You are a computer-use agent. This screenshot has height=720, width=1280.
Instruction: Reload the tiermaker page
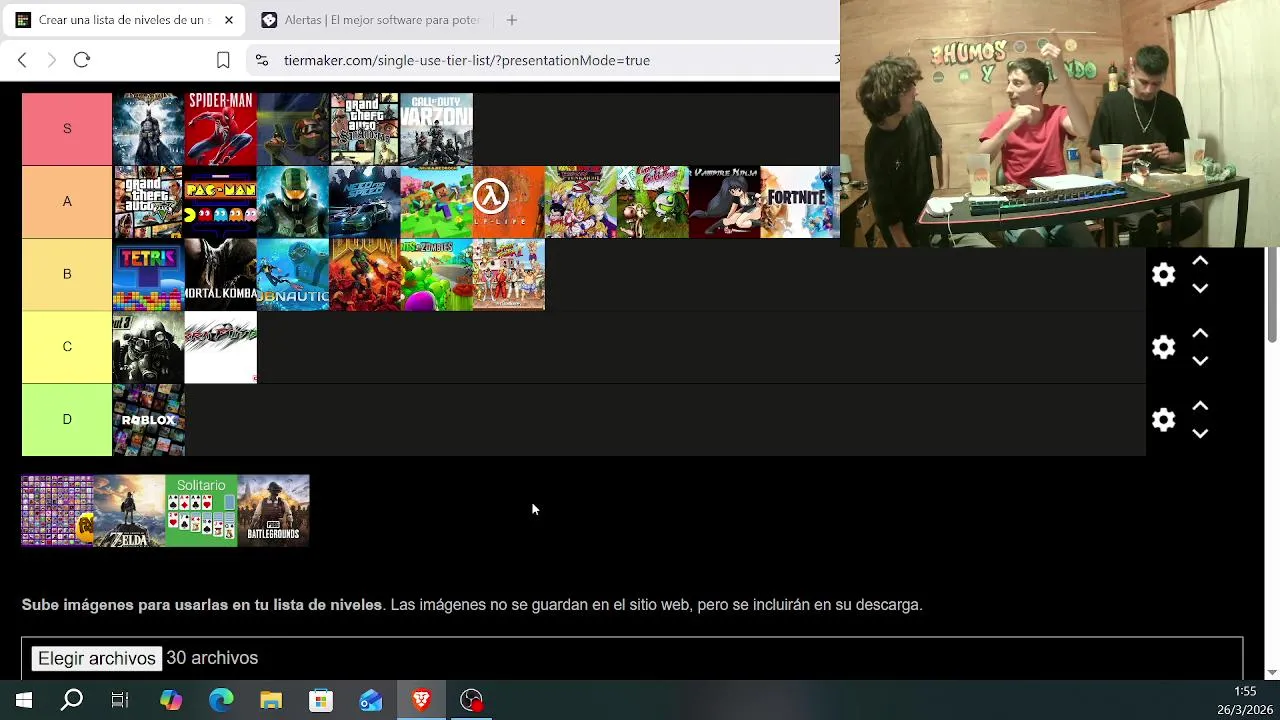pos(82,60)
